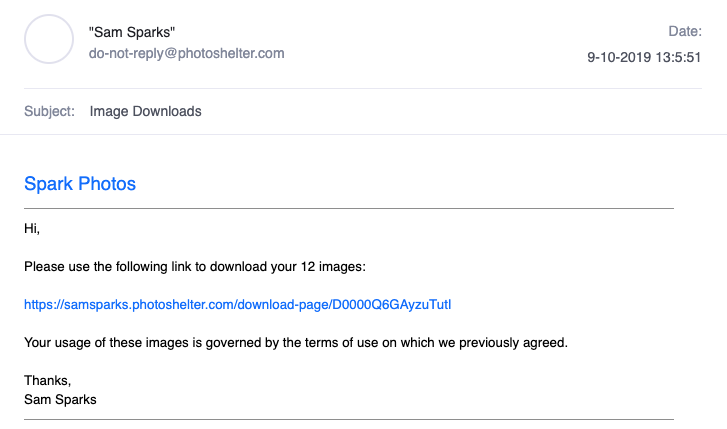The height and width of the screenshot is (429, 727).
Task: Open the Spark Photos heading link
Action: tap(80, 184)
